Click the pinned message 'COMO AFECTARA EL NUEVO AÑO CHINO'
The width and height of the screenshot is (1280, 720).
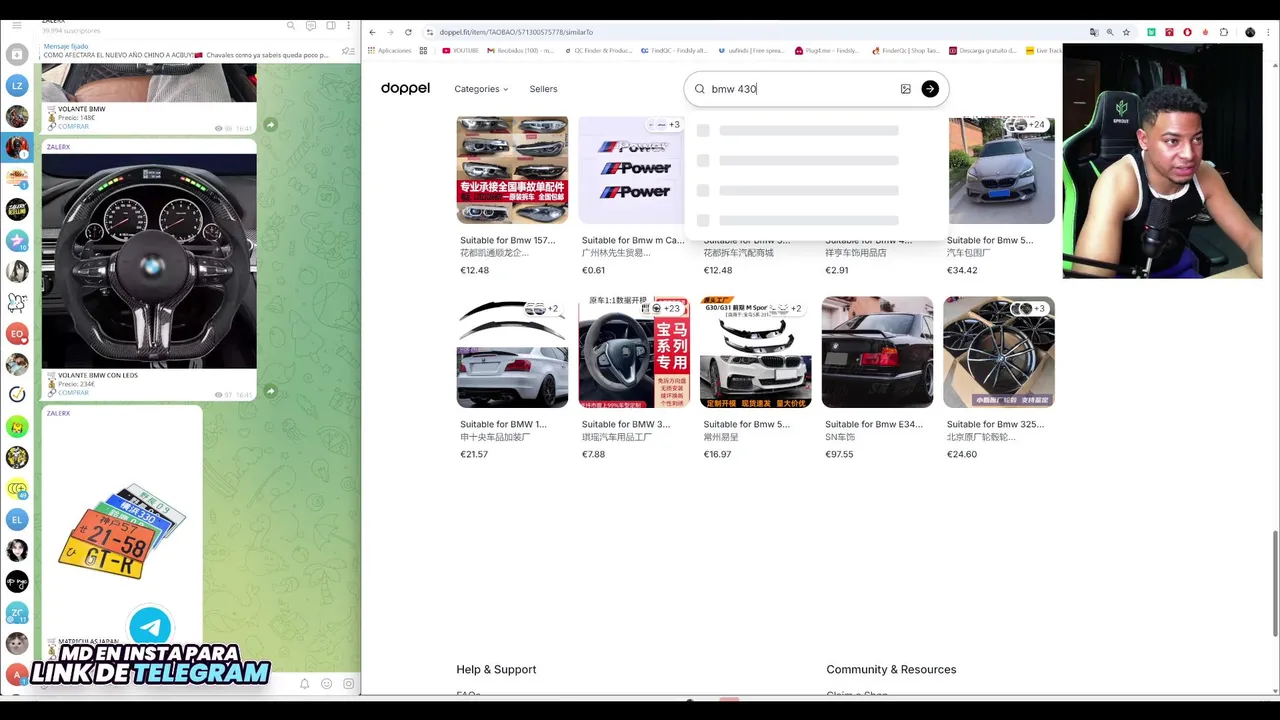point(185,55)
